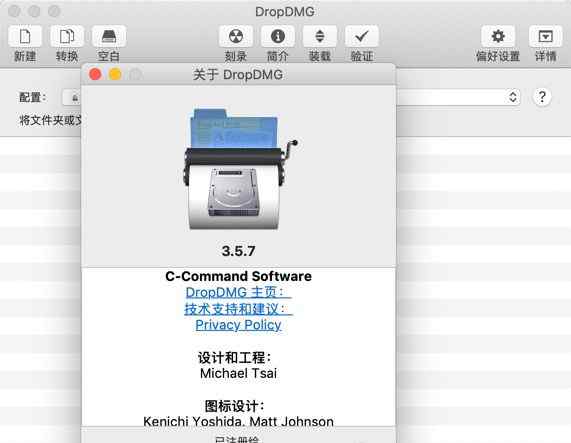Click the 装载 (Mount) toolbar icon

pos(320,36)
